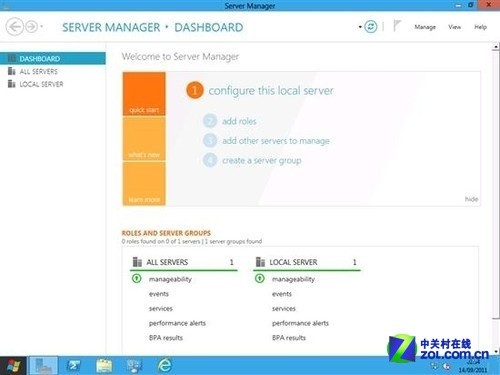
Task: Open the Help menu
Action: click(x=480, y=27)
